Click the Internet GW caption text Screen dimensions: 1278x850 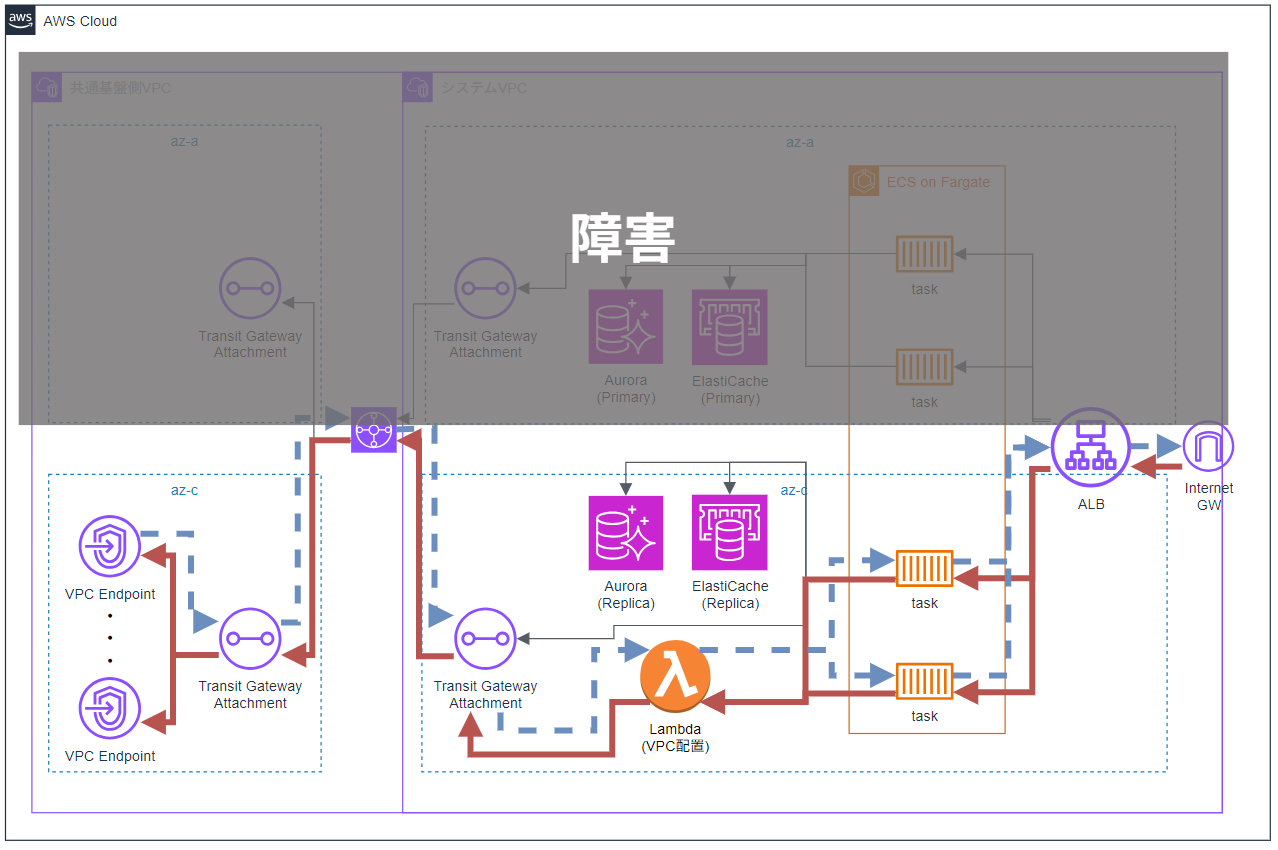[1209, 497]
